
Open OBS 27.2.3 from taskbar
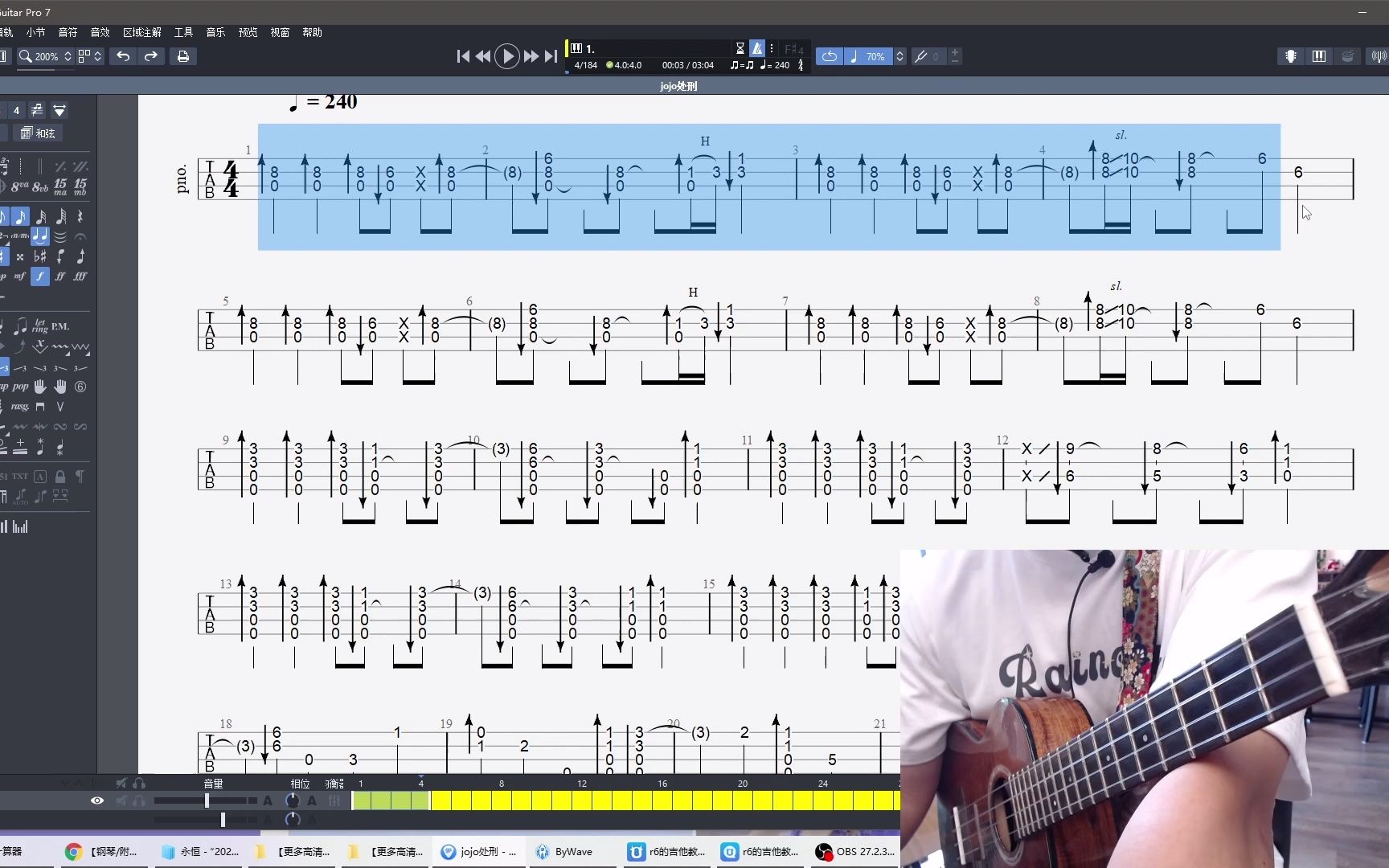point(855,852)
